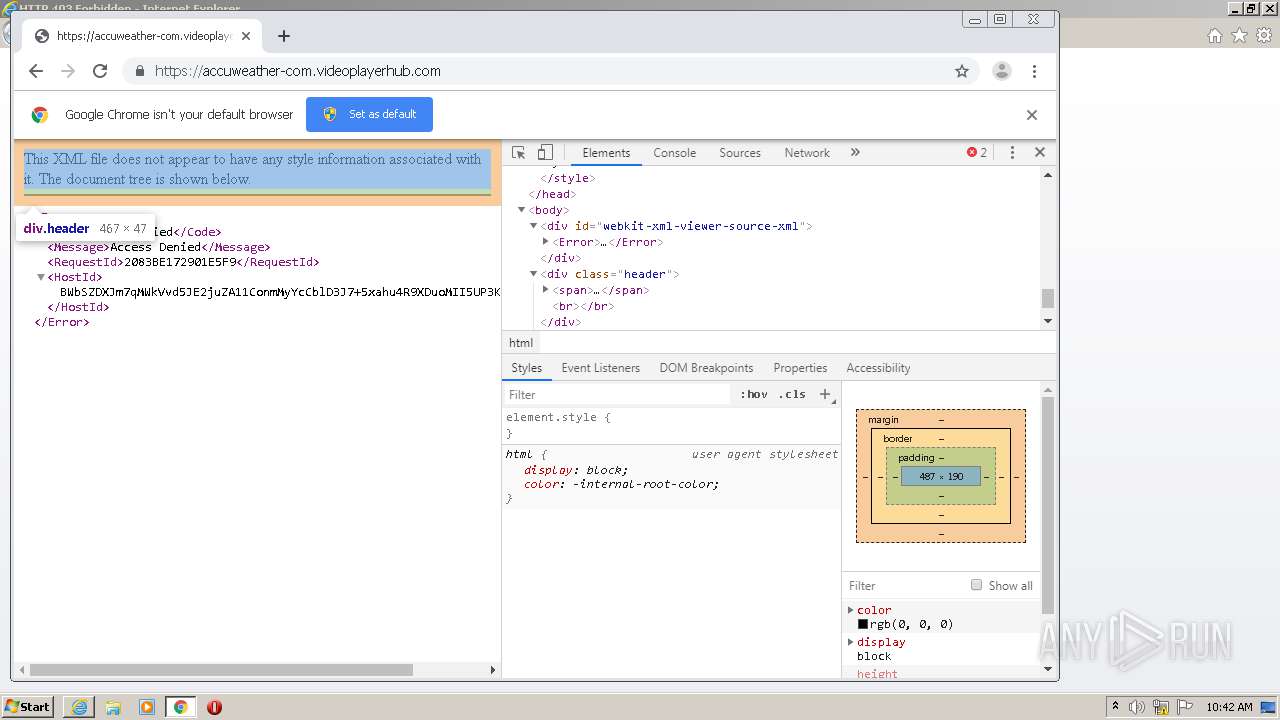This screenshot has width=1280, height=720.
Task: Open the Chrome three-dot menu
Action: [x=1035, y=71]
